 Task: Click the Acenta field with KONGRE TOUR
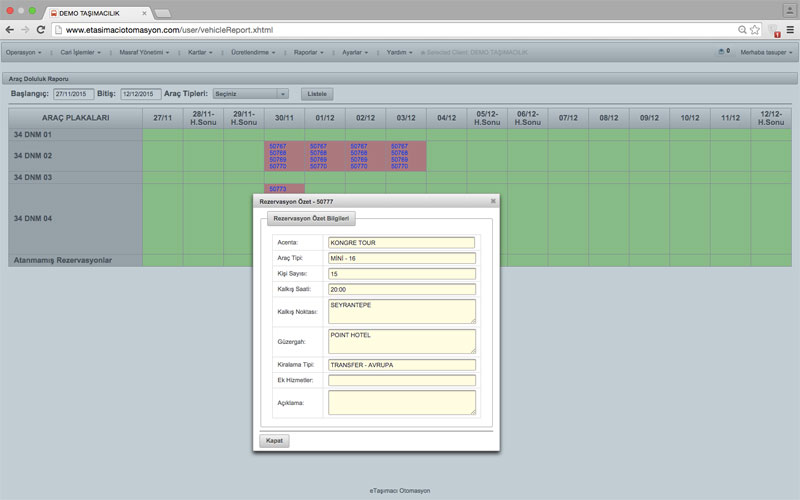click(x=402, y=242)
